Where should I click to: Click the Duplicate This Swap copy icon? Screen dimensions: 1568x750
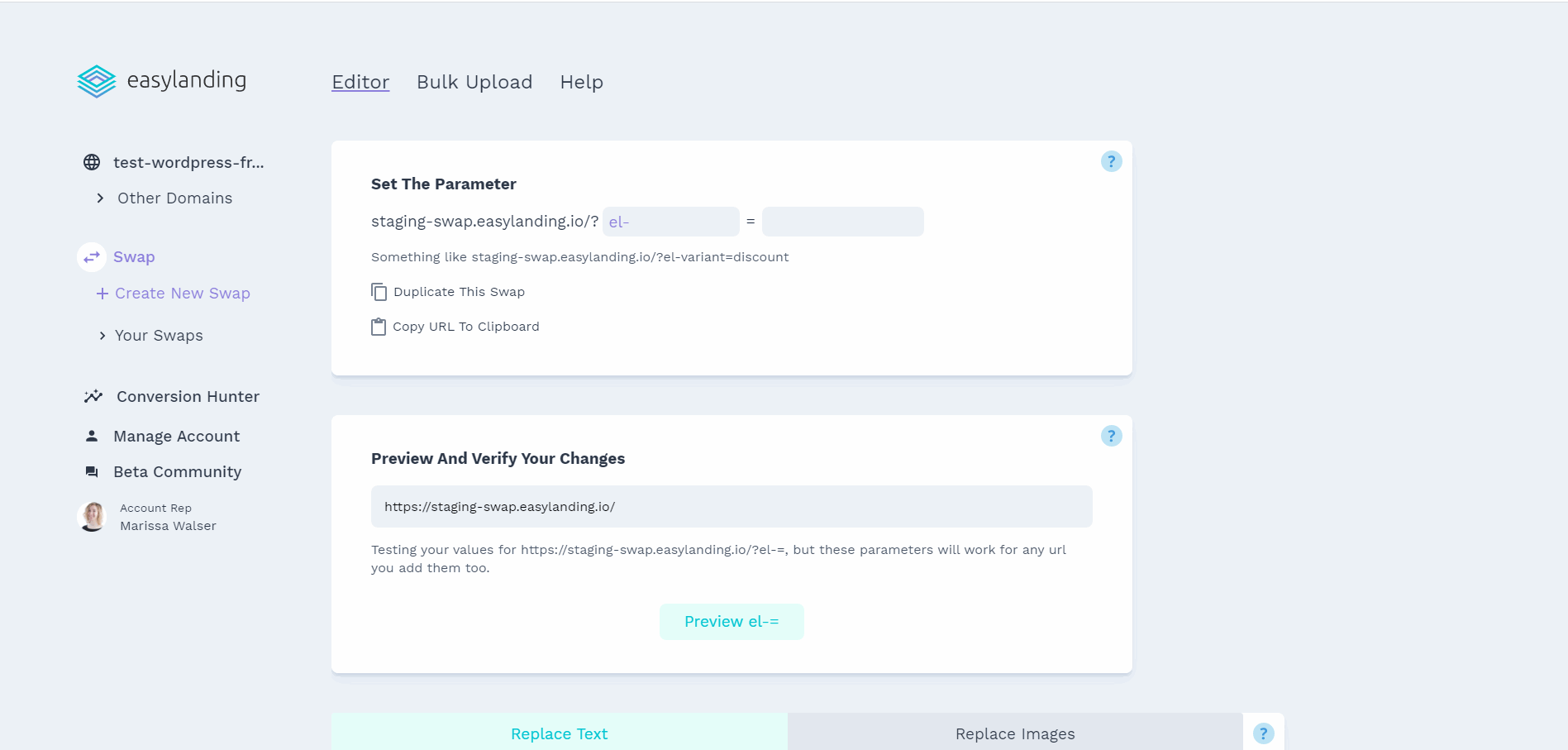point(379,292)
